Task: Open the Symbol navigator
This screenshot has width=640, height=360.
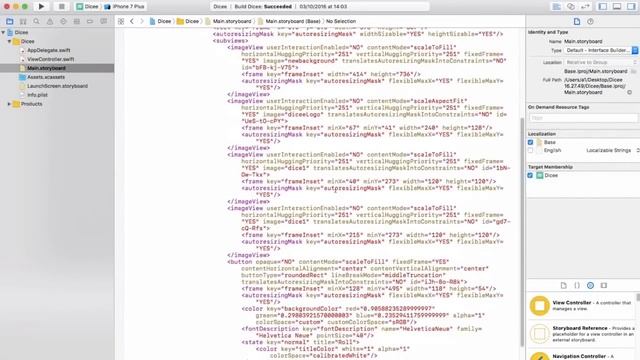Action: click(23, 21)
